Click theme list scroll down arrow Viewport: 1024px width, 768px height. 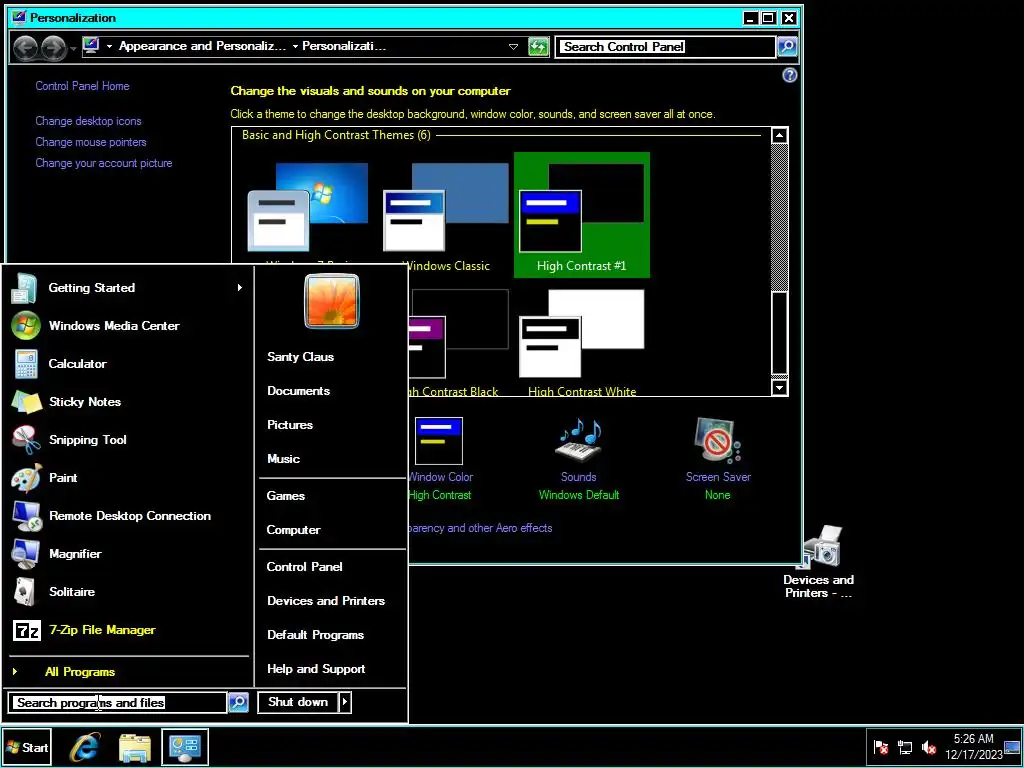tap(779, 387)
